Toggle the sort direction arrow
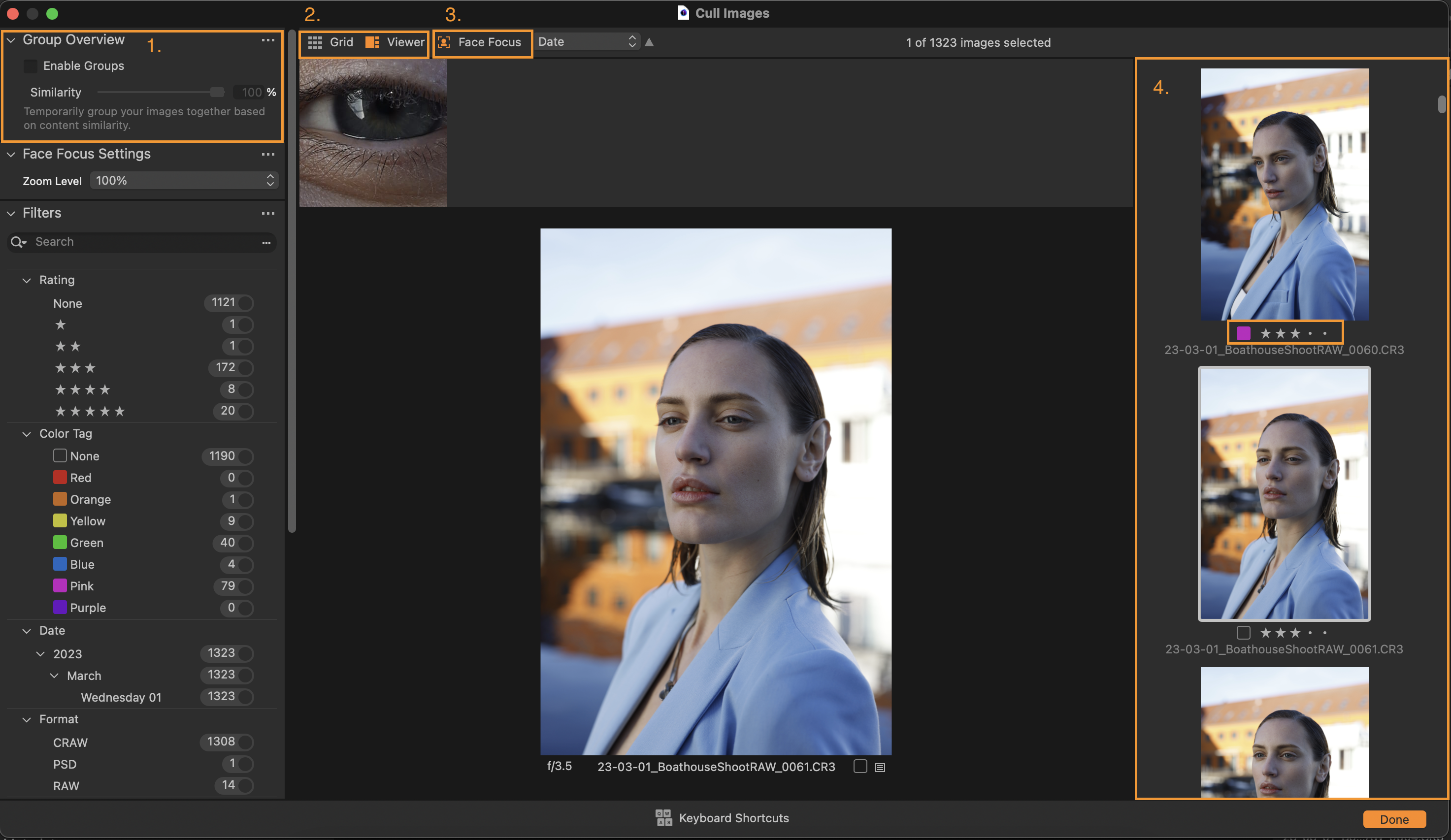This screenshot has width=1451, height=840. click(x=649, y=42)
